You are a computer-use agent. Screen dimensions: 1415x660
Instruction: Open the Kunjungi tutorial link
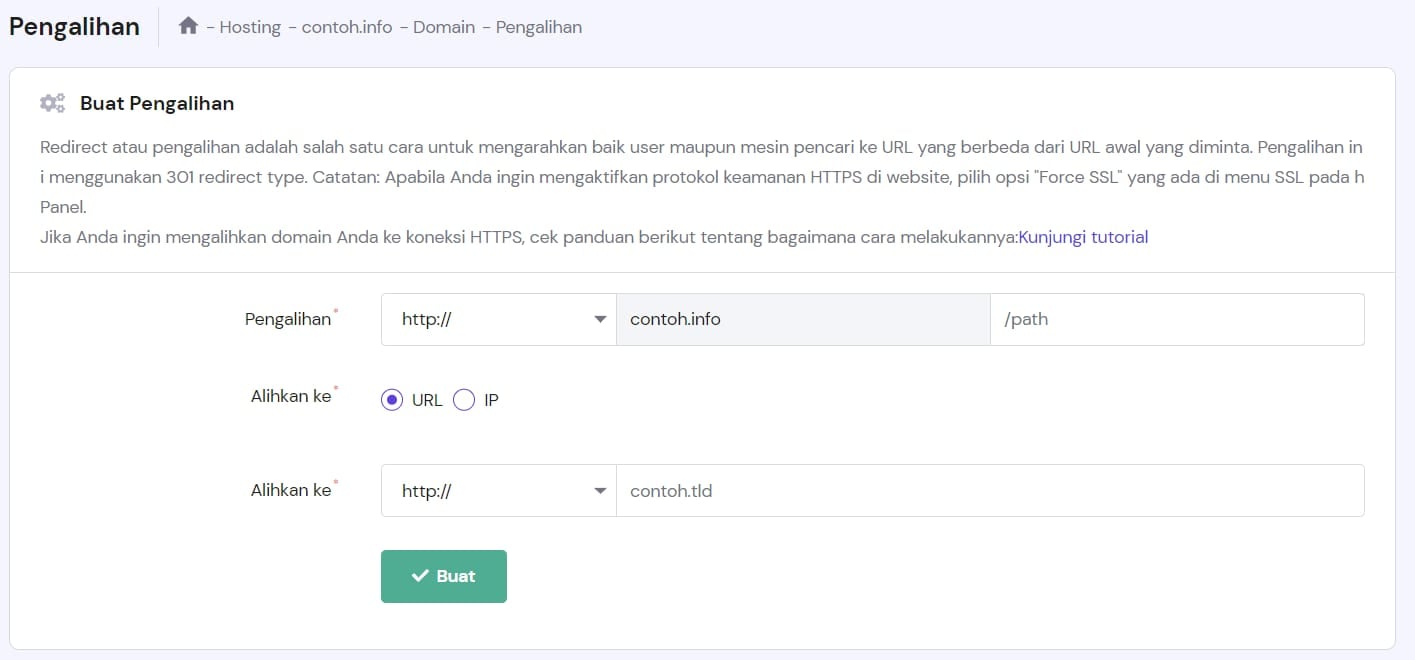pyautogui.click(x=1082, y=237)
